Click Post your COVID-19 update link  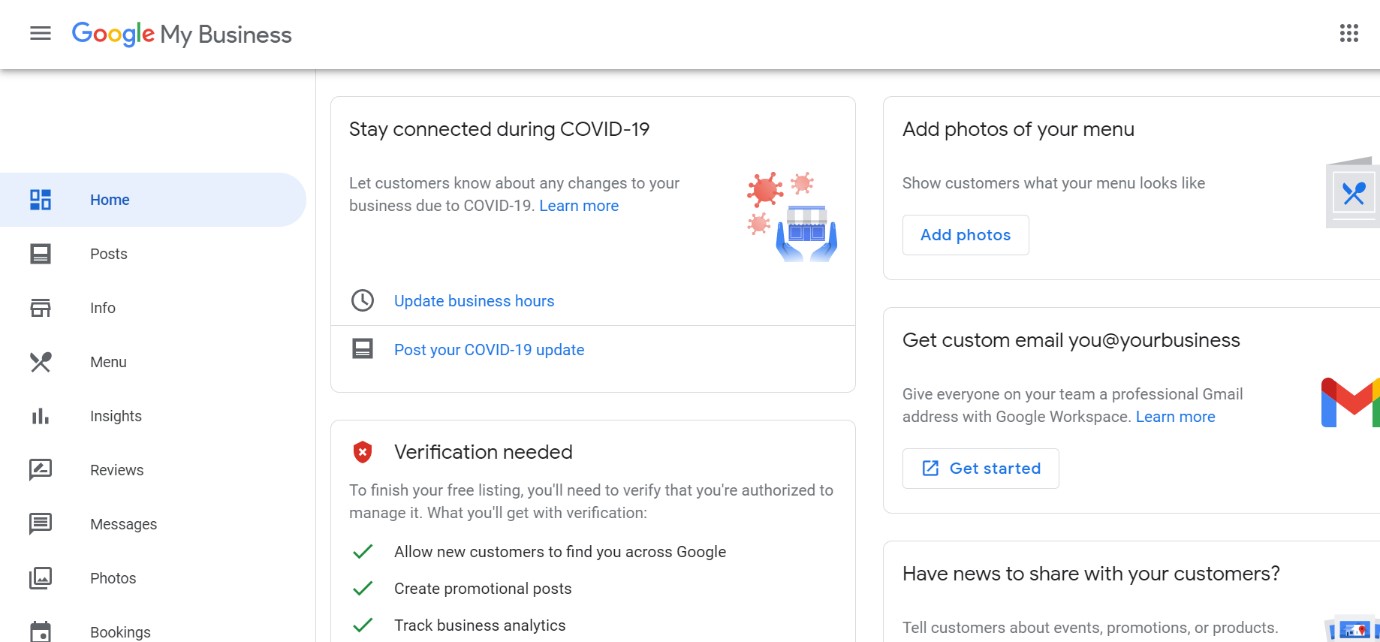point(489,350)
